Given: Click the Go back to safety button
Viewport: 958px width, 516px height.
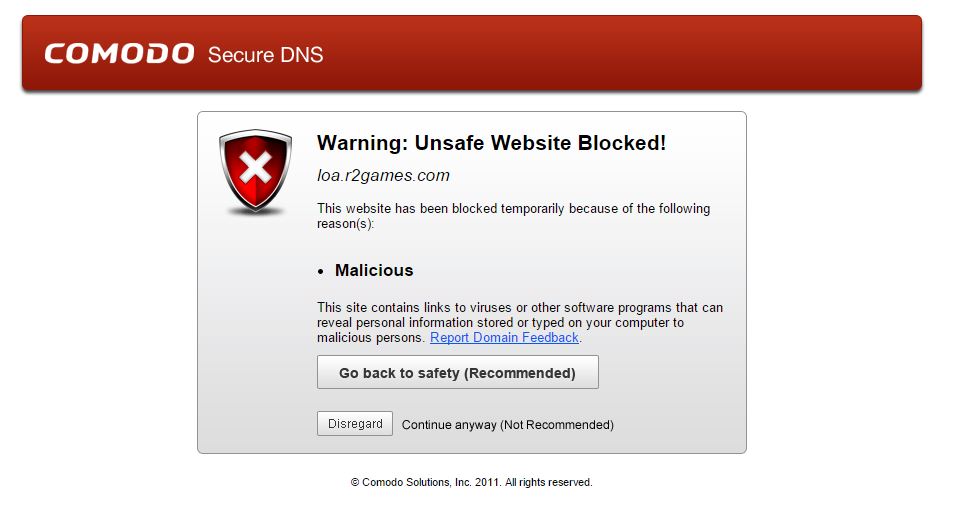Looking at the screenshot, I should coord(457,373).
